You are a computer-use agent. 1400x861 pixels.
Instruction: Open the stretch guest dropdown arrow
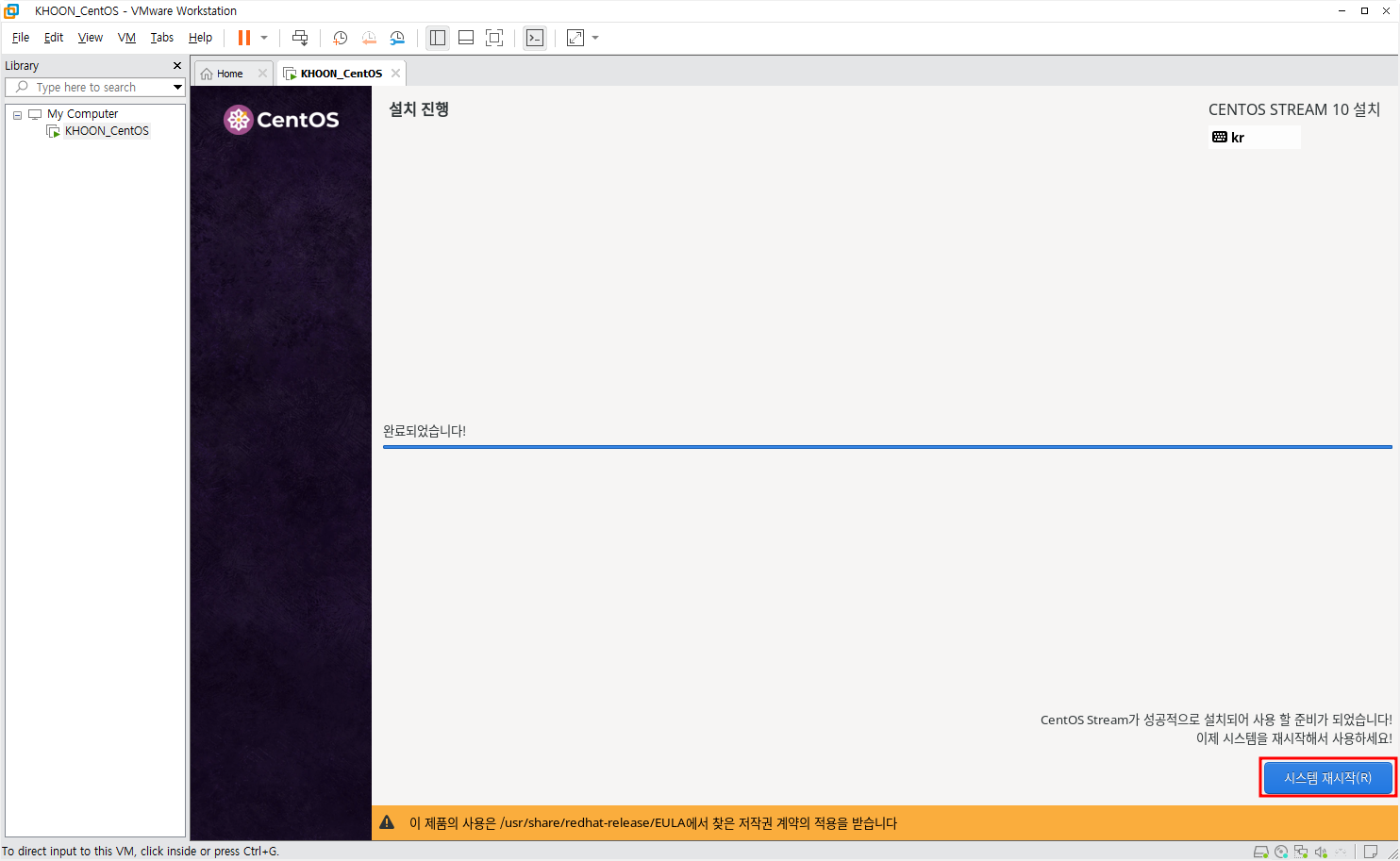pos(595,38)
